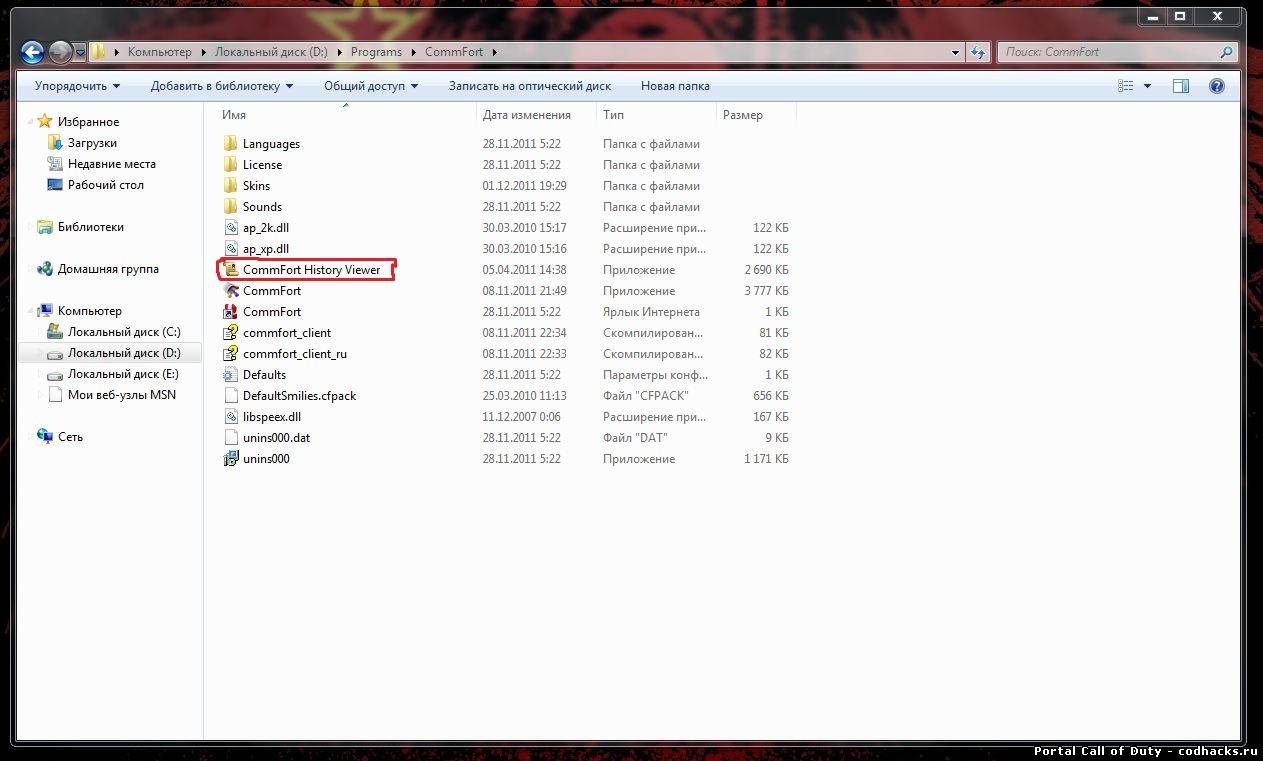Select the CommFort History Viewer application icon
Screen dimensions: 1263x761
click(x=231, y=270)
